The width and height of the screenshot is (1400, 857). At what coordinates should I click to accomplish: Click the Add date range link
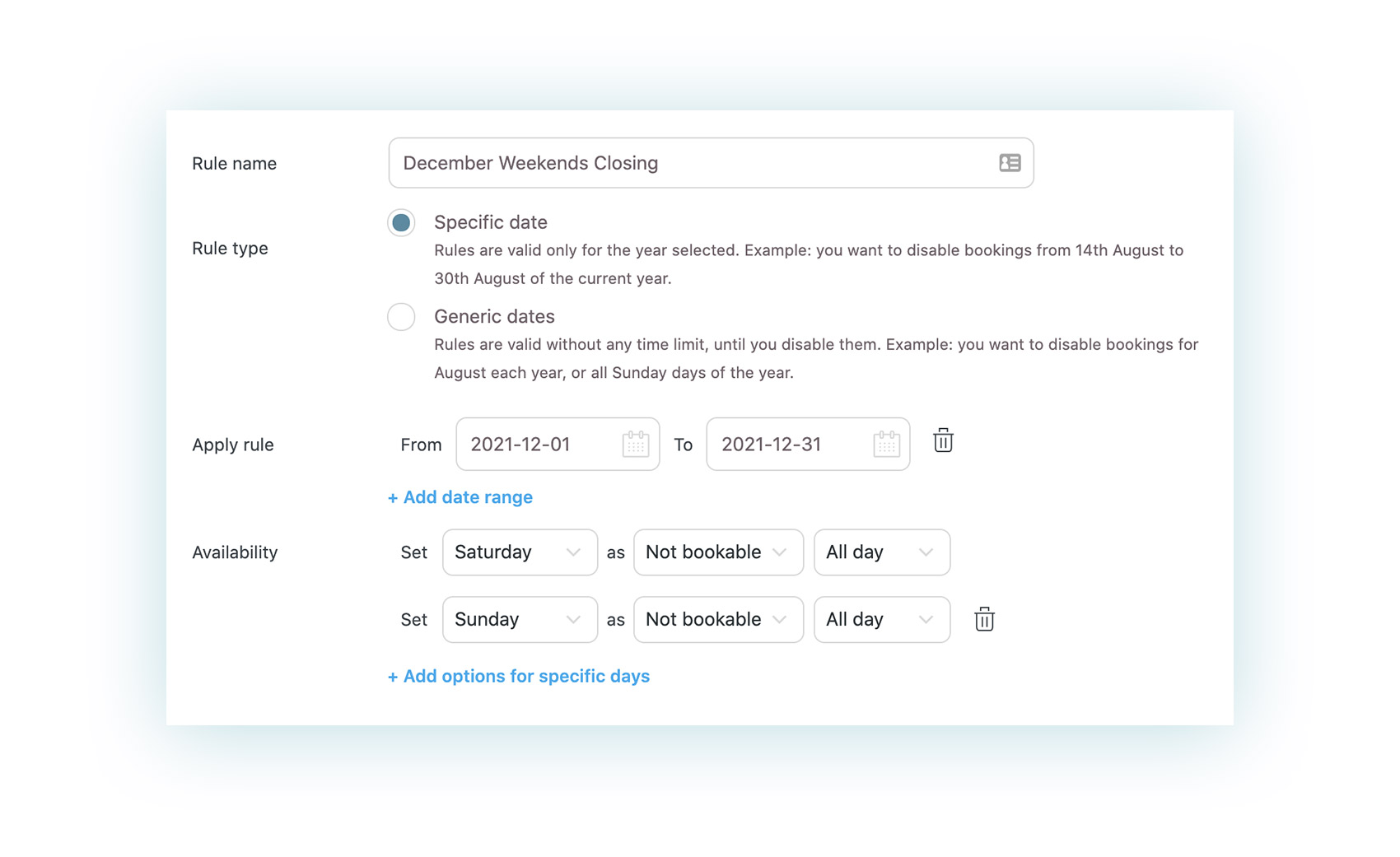460,497
